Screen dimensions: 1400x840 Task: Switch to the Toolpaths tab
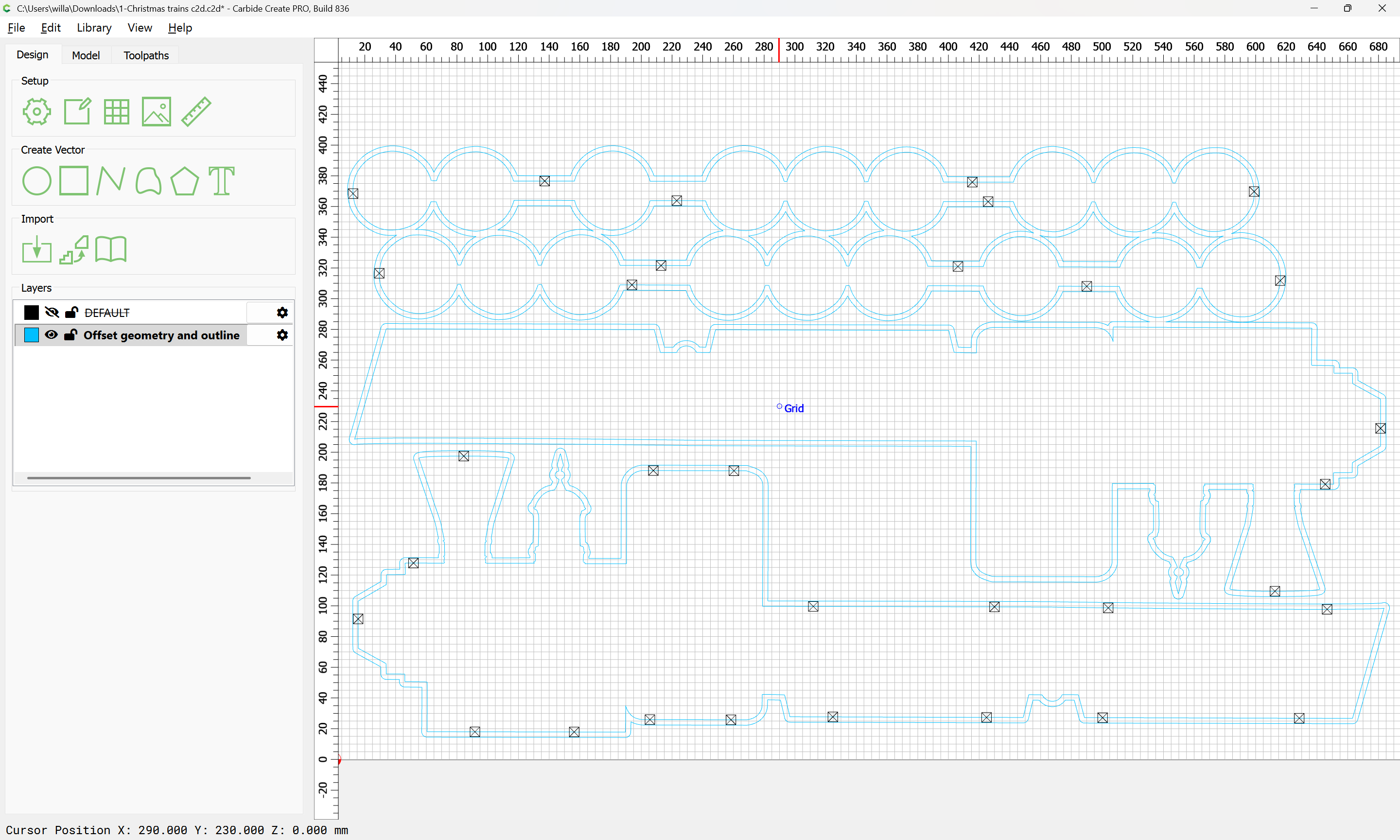tap(146, 55)
